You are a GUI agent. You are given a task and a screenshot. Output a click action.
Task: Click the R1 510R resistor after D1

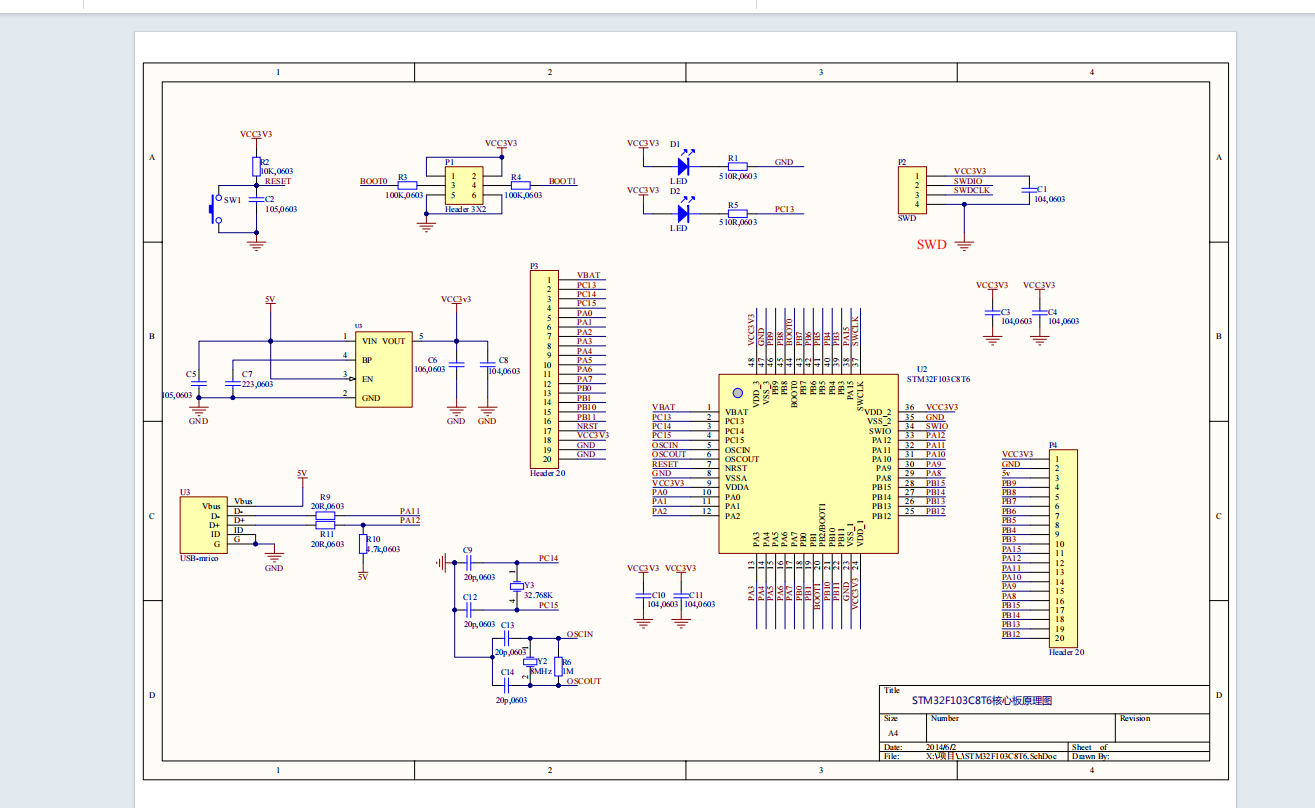point(738,166)
